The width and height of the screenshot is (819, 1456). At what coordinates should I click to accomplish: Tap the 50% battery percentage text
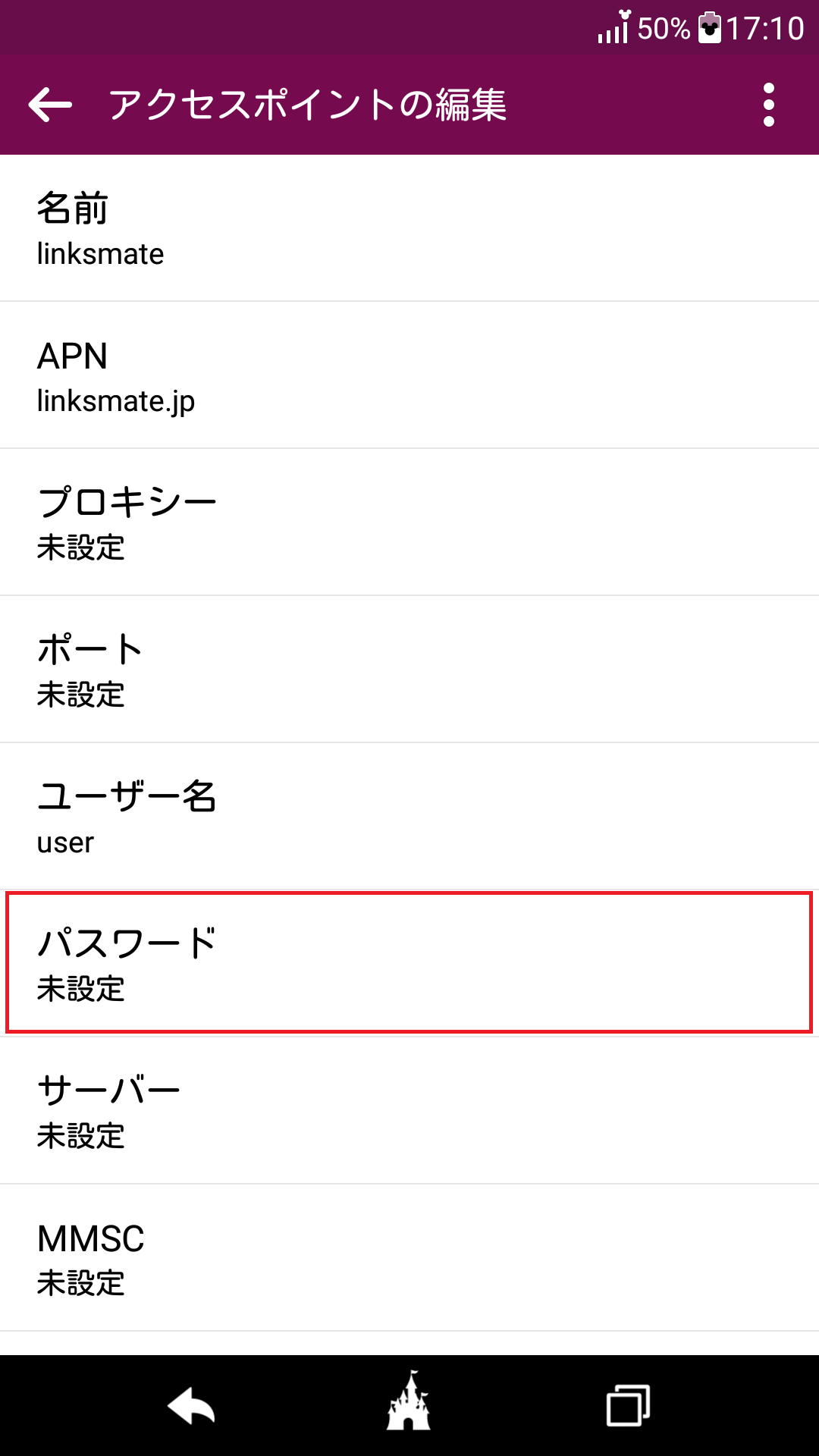click(664, 29)
